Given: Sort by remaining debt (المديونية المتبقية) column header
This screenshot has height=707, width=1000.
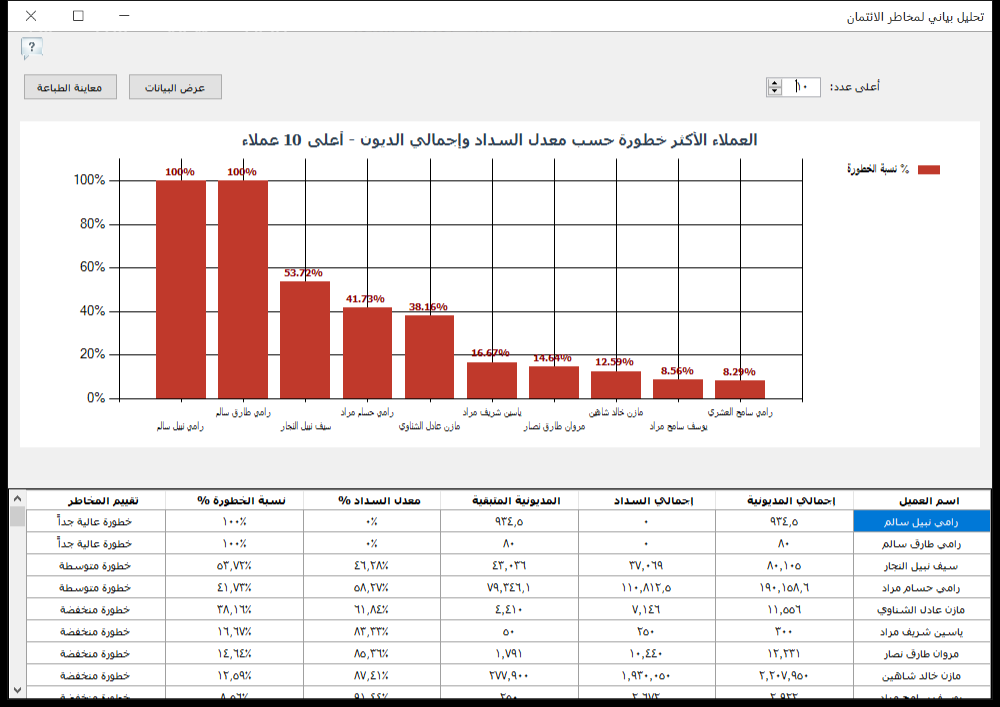Looking at the screenshot, I should click(x=509, y=500).
